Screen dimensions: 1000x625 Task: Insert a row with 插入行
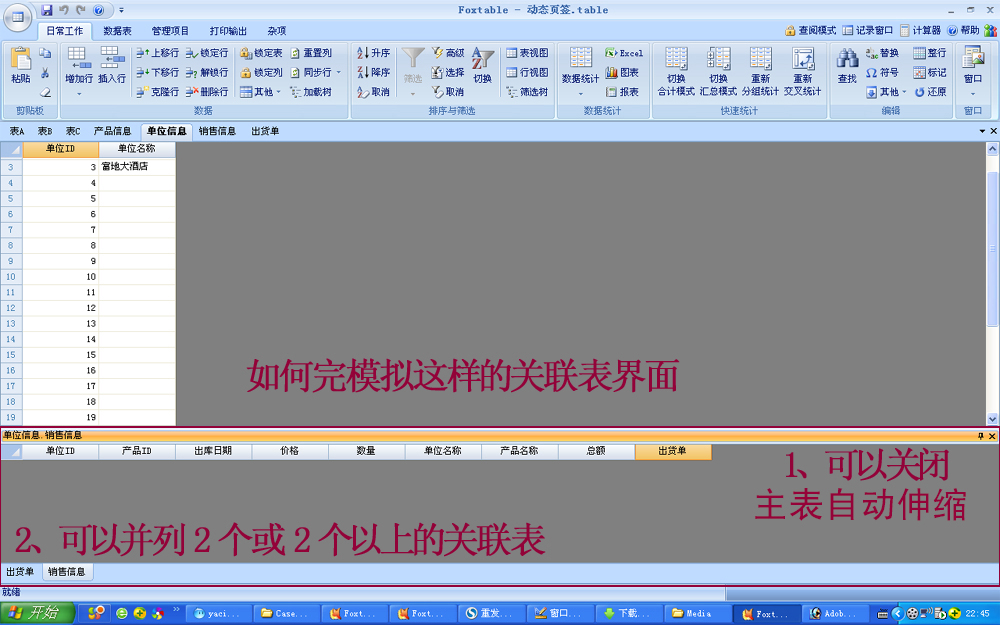coord(112,65)
